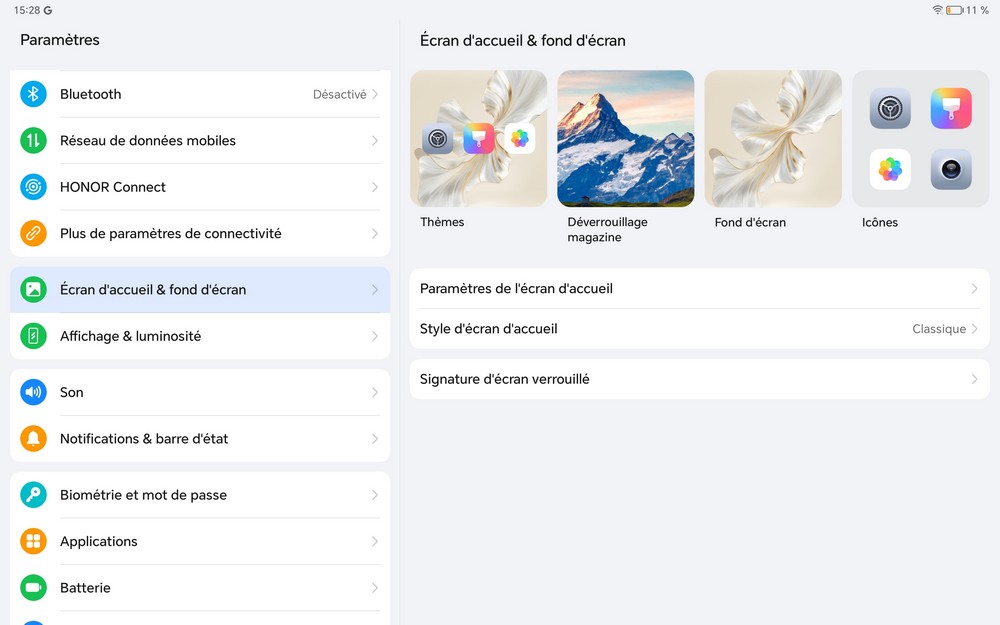Open Plus de paramètres de connectivité
This screenshot has height=625, width=1000.
click(x=171, y=234)
